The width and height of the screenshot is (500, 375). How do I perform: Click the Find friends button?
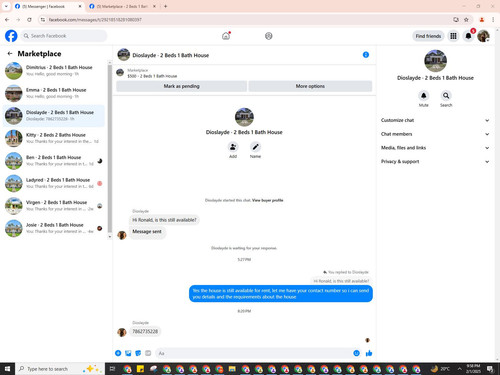pyautogui.click(x=428, y=36)
